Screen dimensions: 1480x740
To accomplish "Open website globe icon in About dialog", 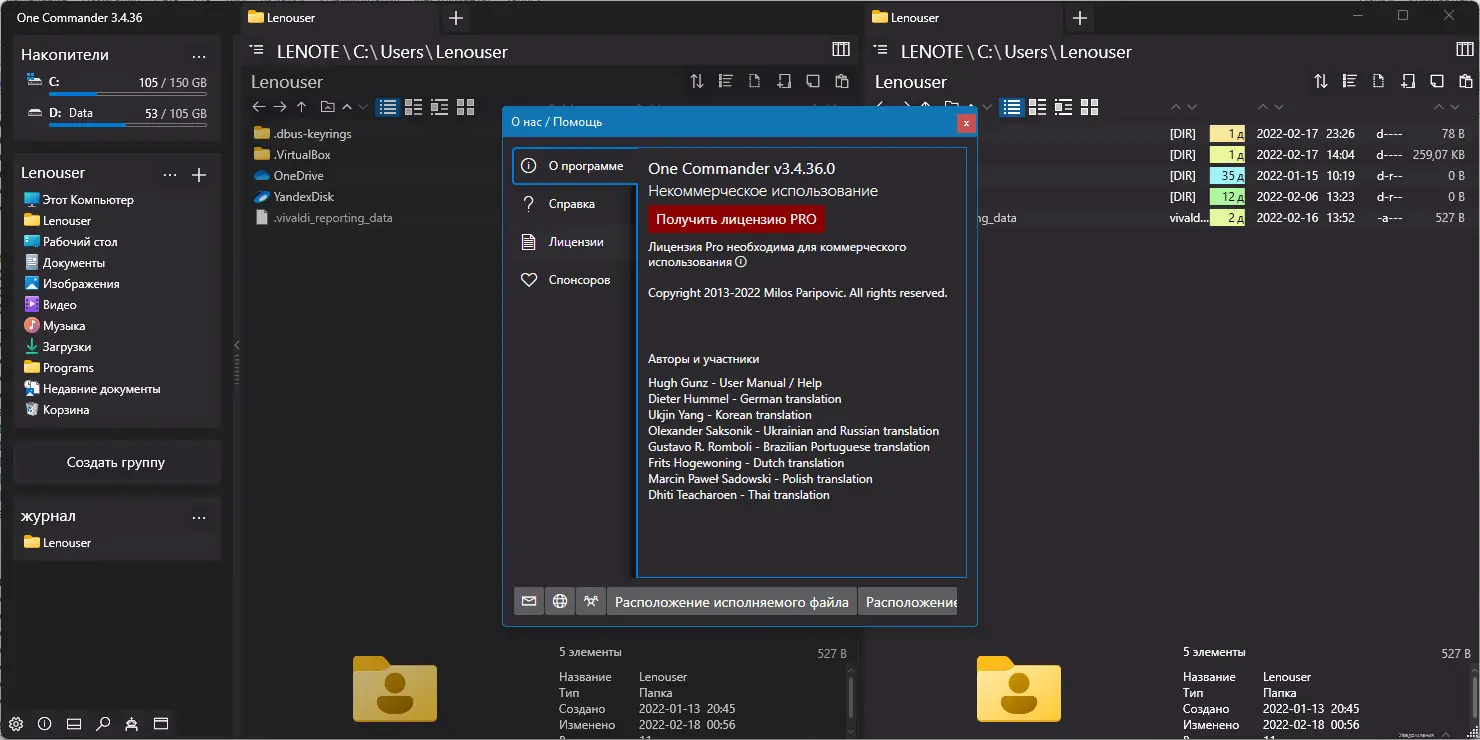I will (x=560, y=601).
